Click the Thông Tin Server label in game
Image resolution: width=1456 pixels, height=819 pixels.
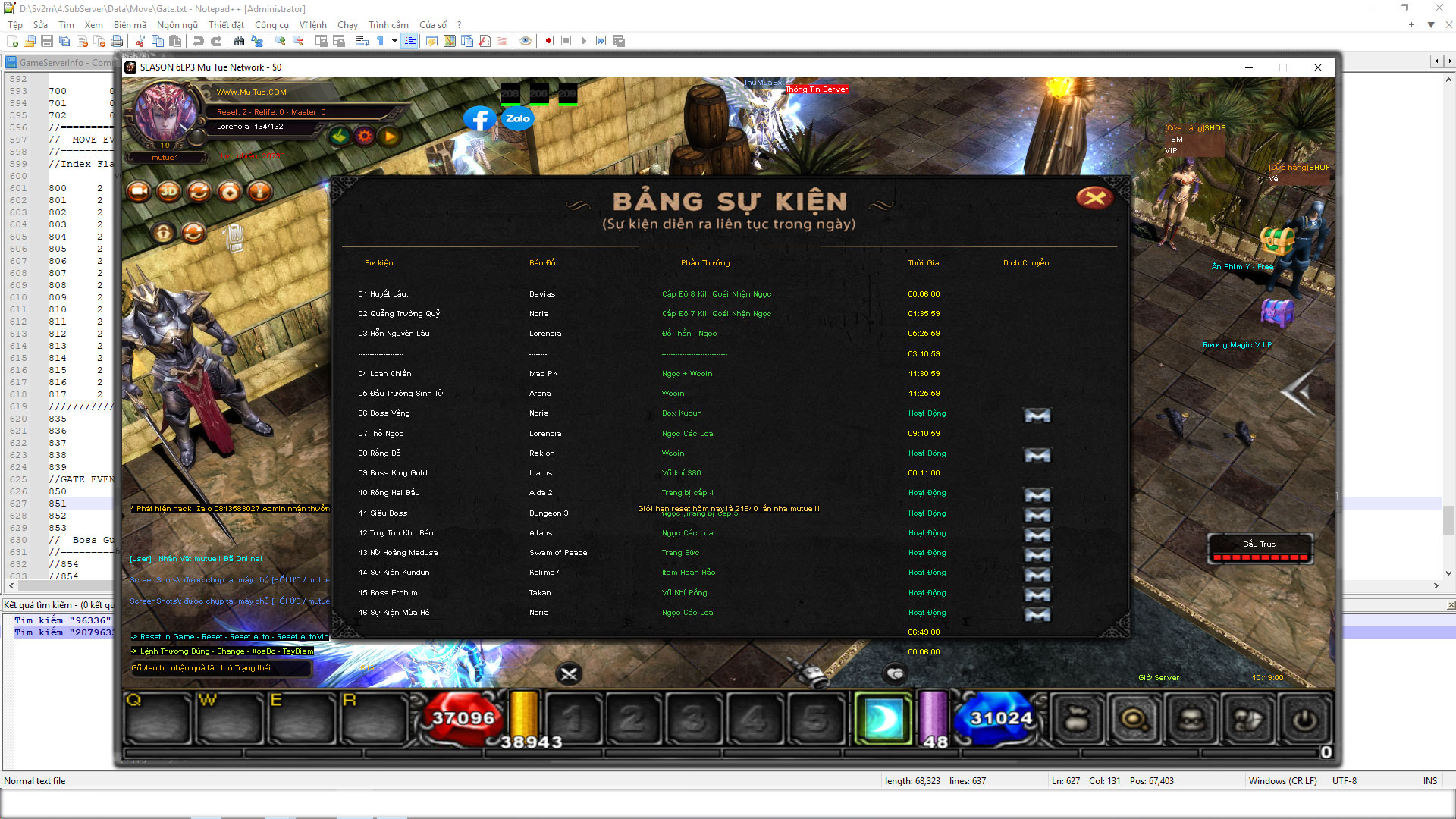[816, 89]
